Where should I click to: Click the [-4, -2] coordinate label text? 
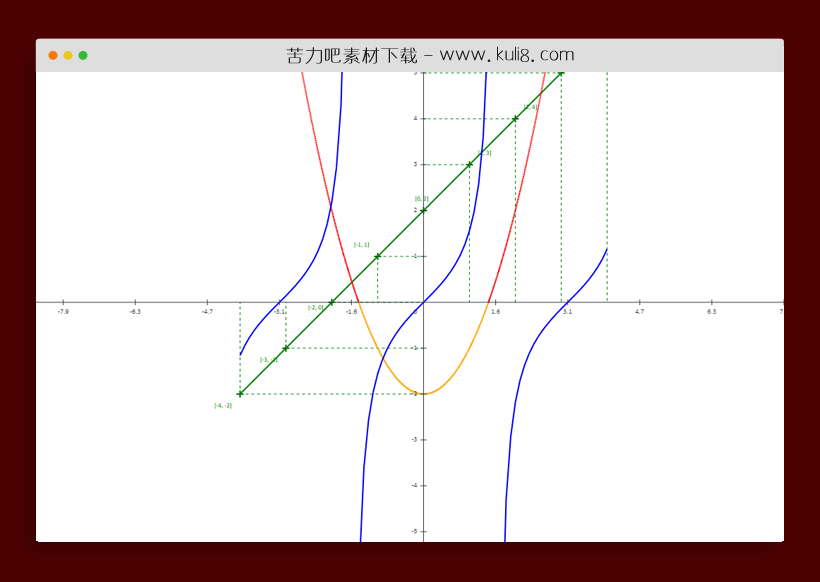pos(223,405)
